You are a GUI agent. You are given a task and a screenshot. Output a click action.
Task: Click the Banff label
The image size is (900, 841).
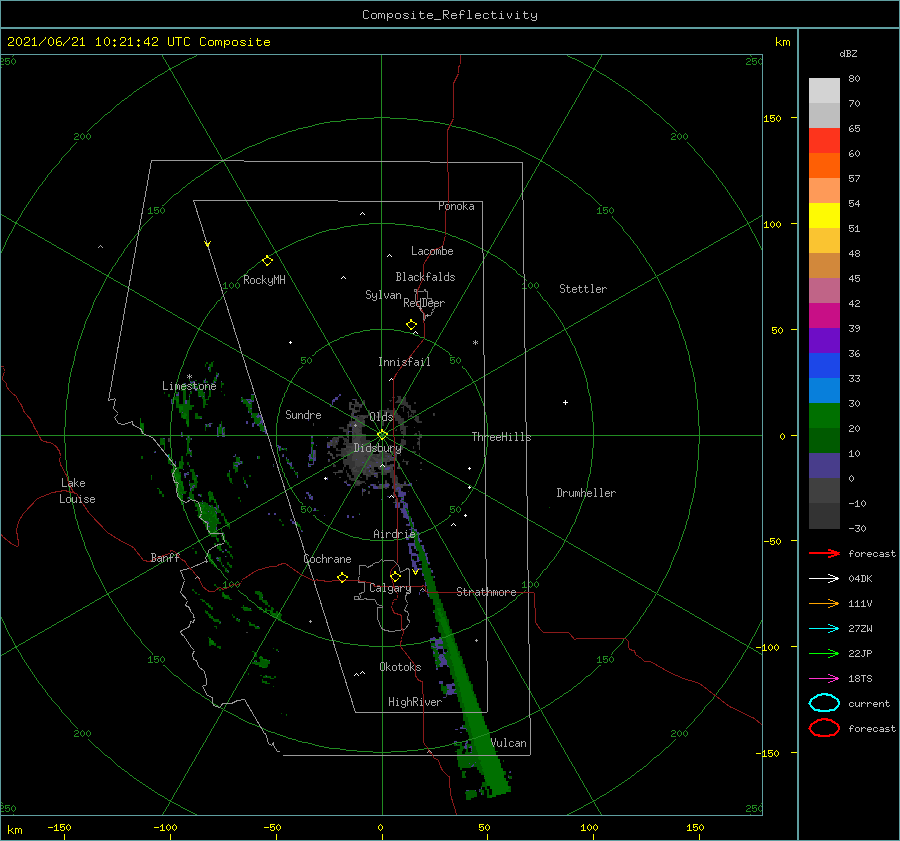tap(165, 557)
